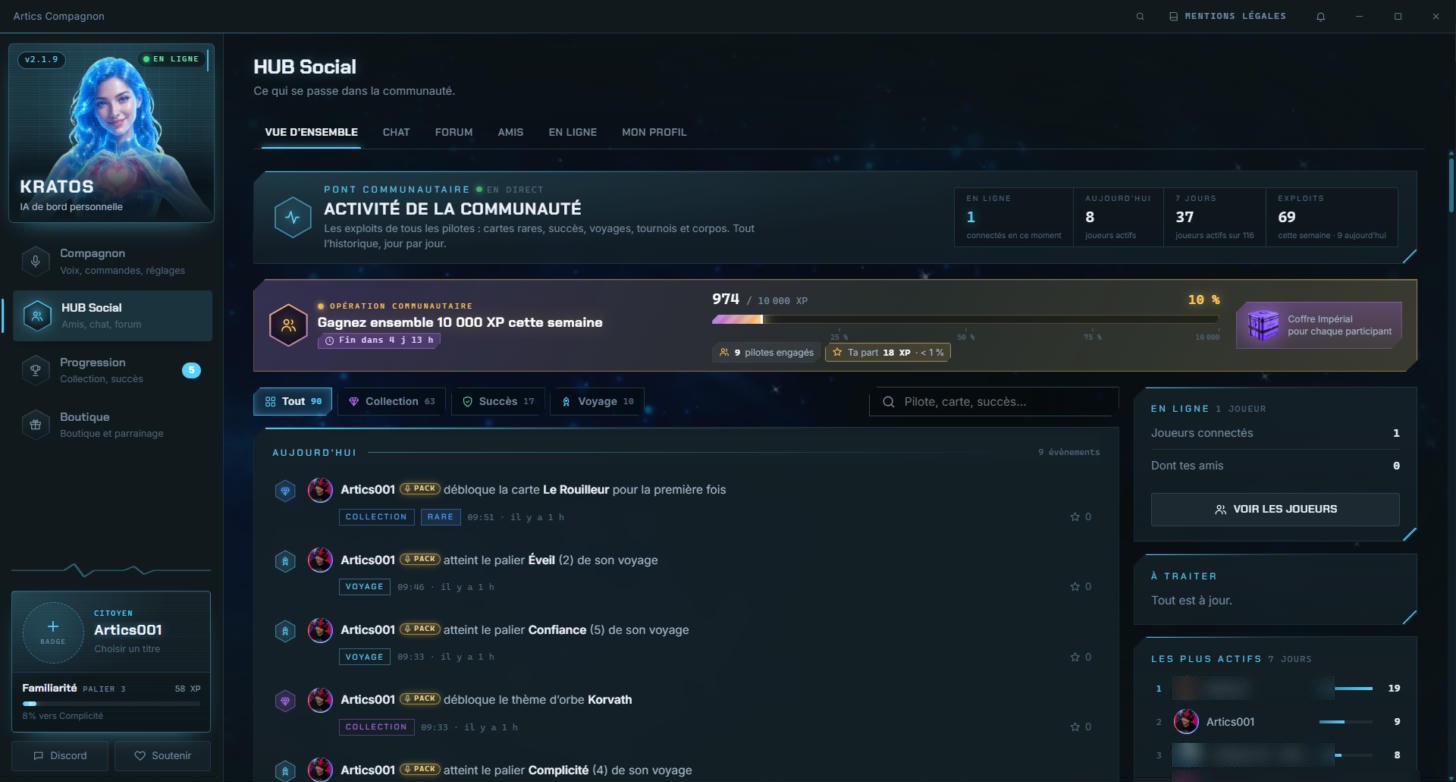This screenshot has width=1456, height=782.
Task: Add a badge with the plus circle
Action: coord(53,632)
